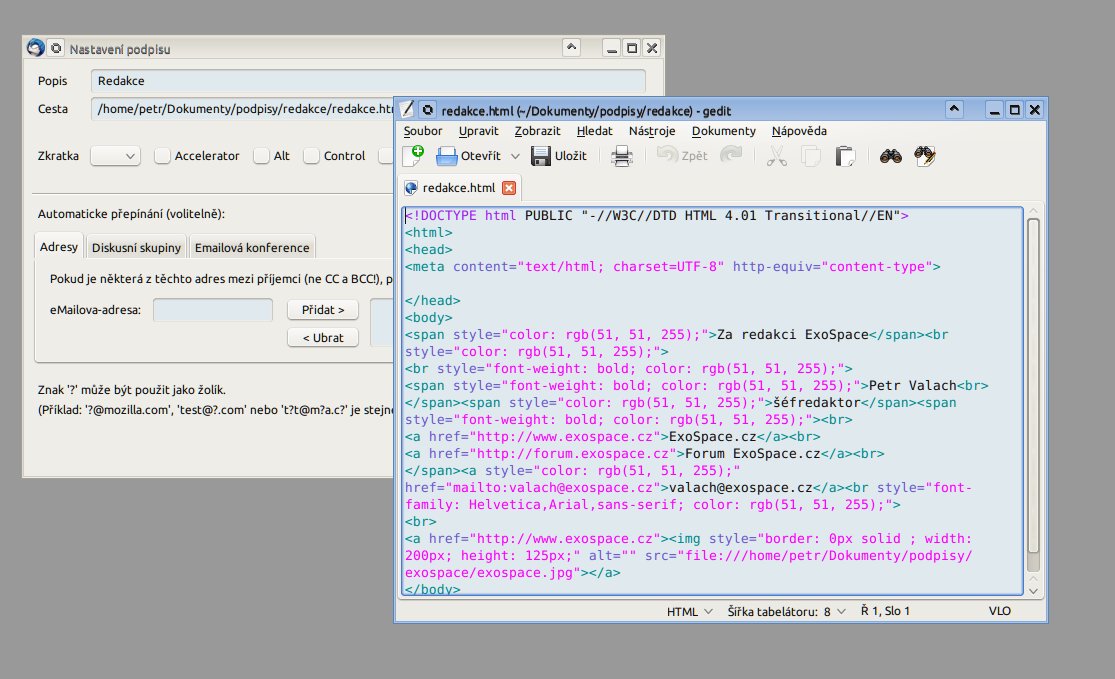
Task: Click the text "Petr Valach" in editor
Action: coord(912,386)
